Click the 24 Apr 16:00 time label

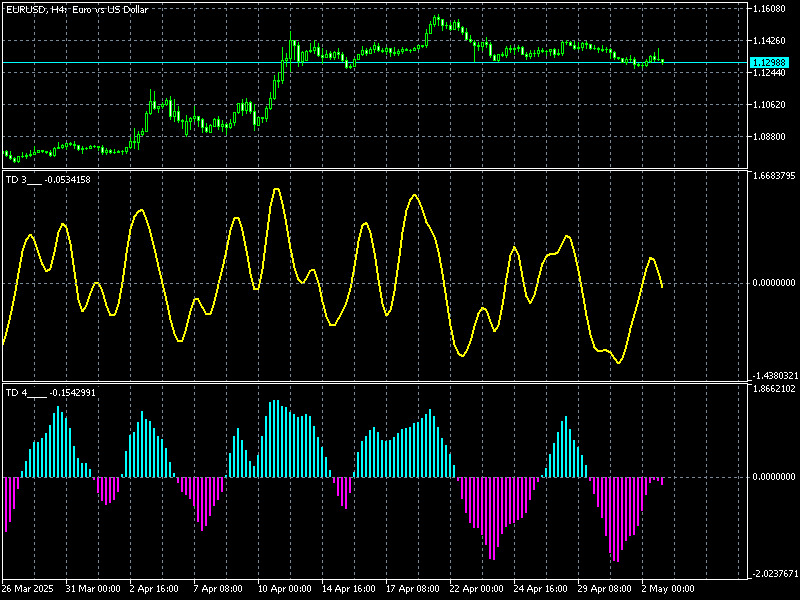click(x=540, y=589)
